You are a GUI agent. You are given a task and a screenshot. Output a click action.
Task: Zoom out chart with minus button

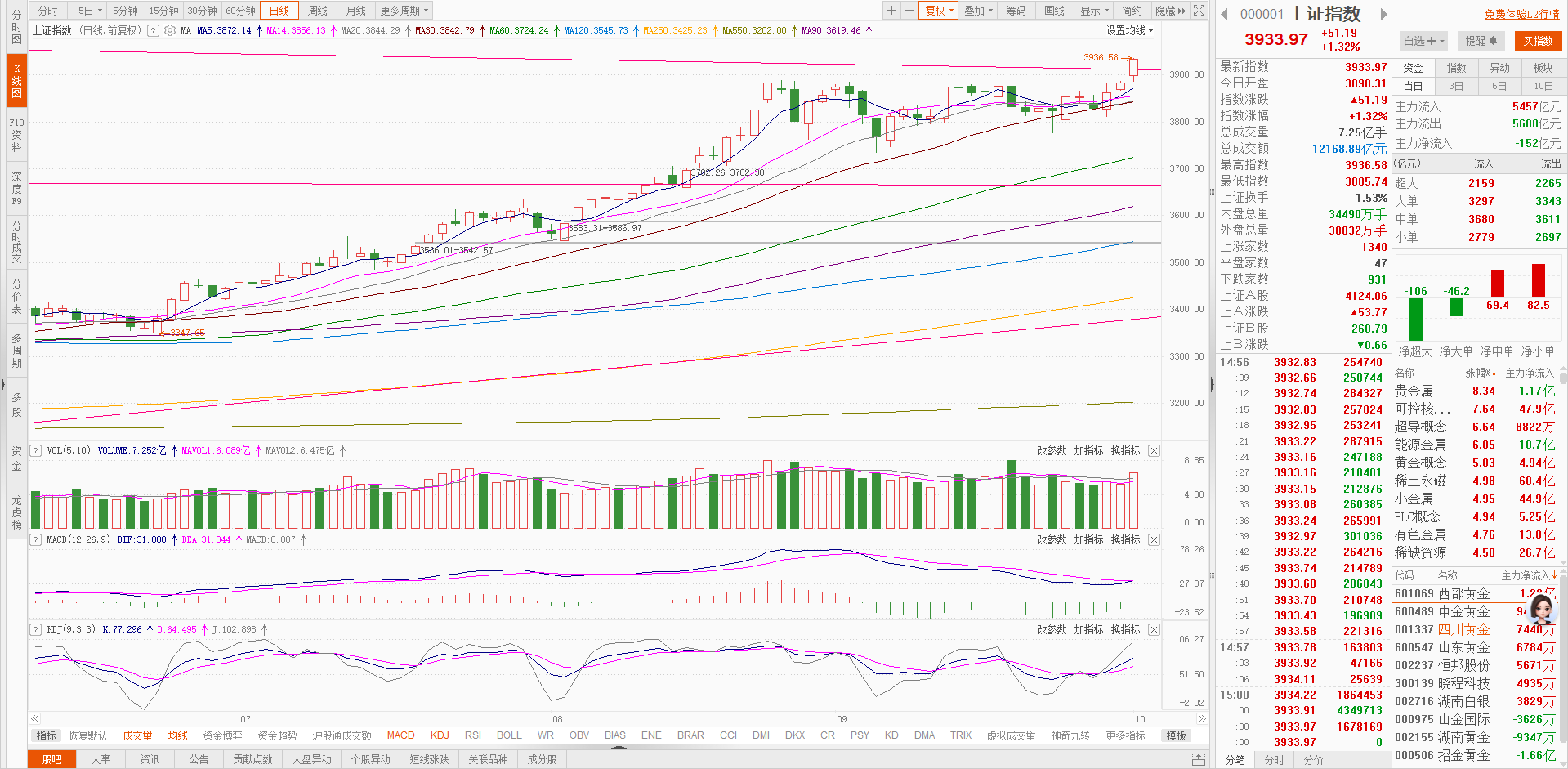click(909, 11)
